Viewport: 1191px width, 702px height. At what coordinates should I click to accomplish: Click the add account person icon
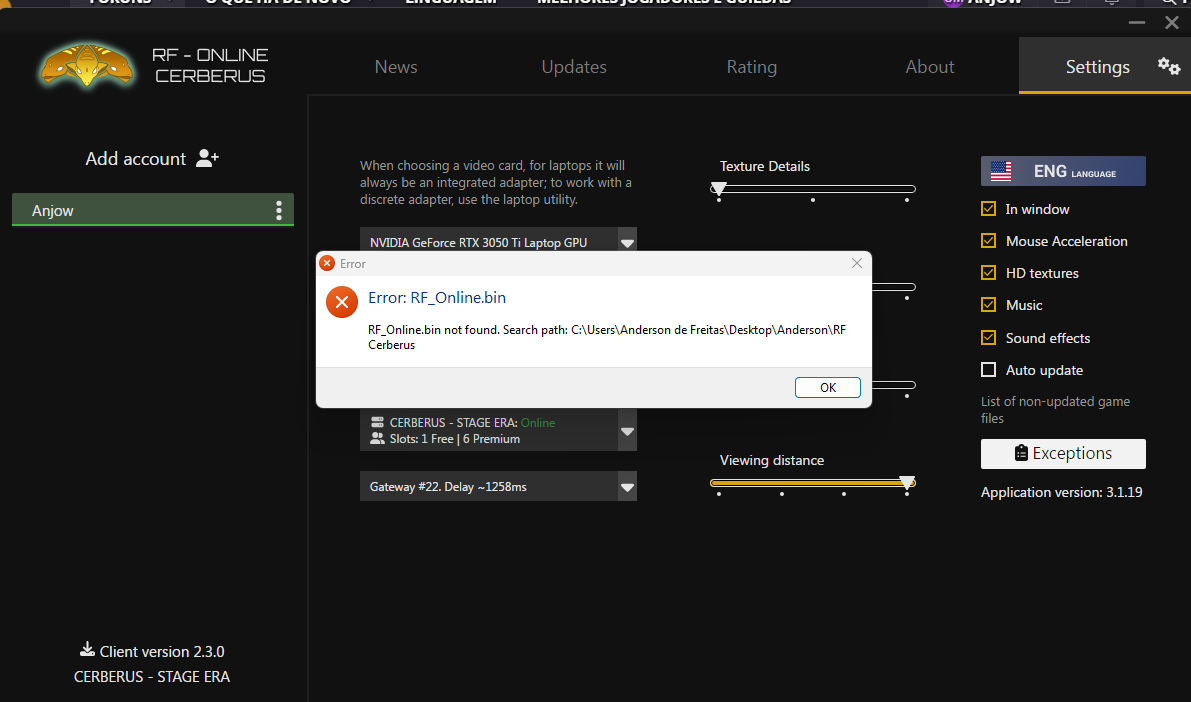[207, 158]
